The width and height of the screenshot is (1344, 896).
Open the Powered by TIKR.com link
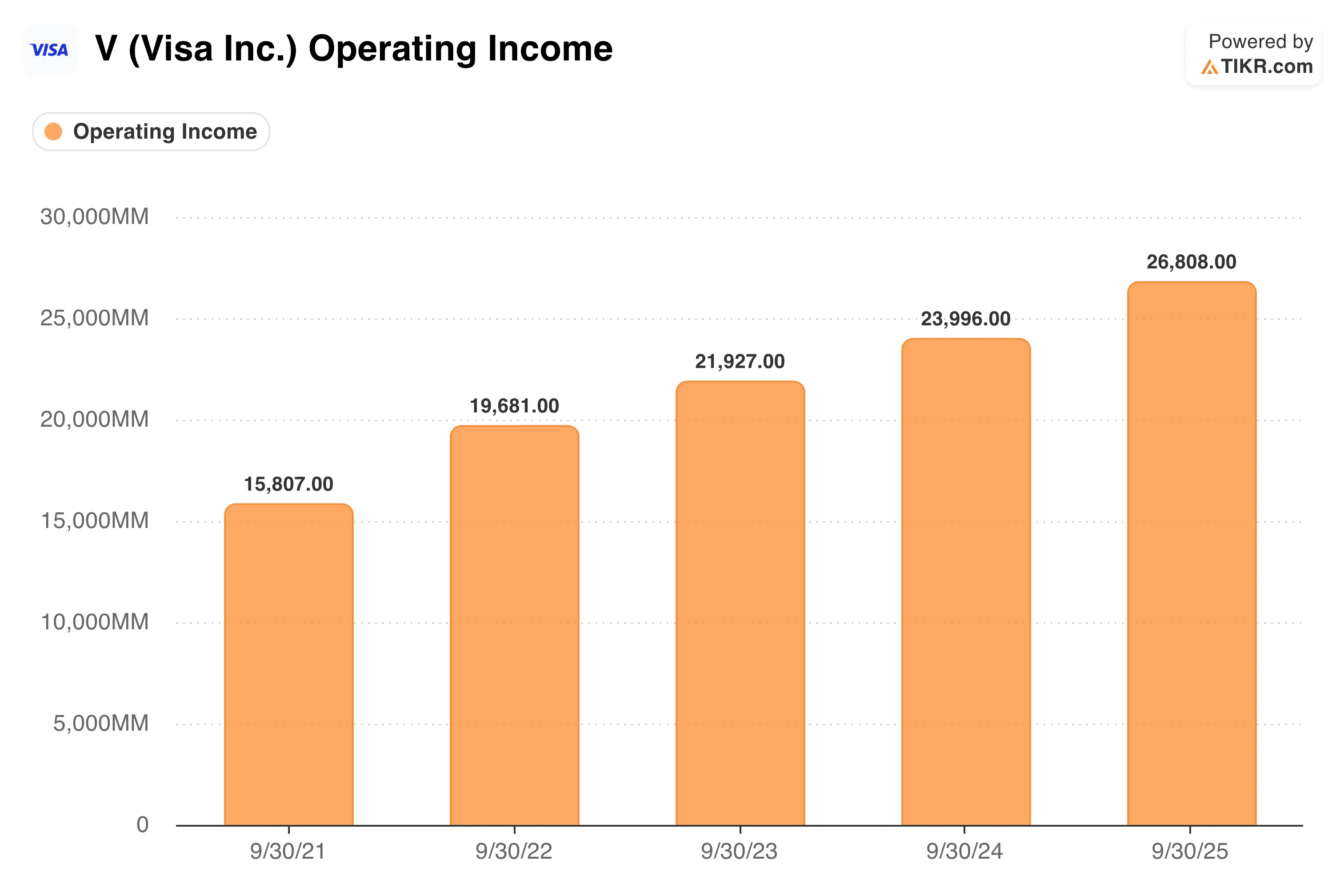tap(1253, 54)
